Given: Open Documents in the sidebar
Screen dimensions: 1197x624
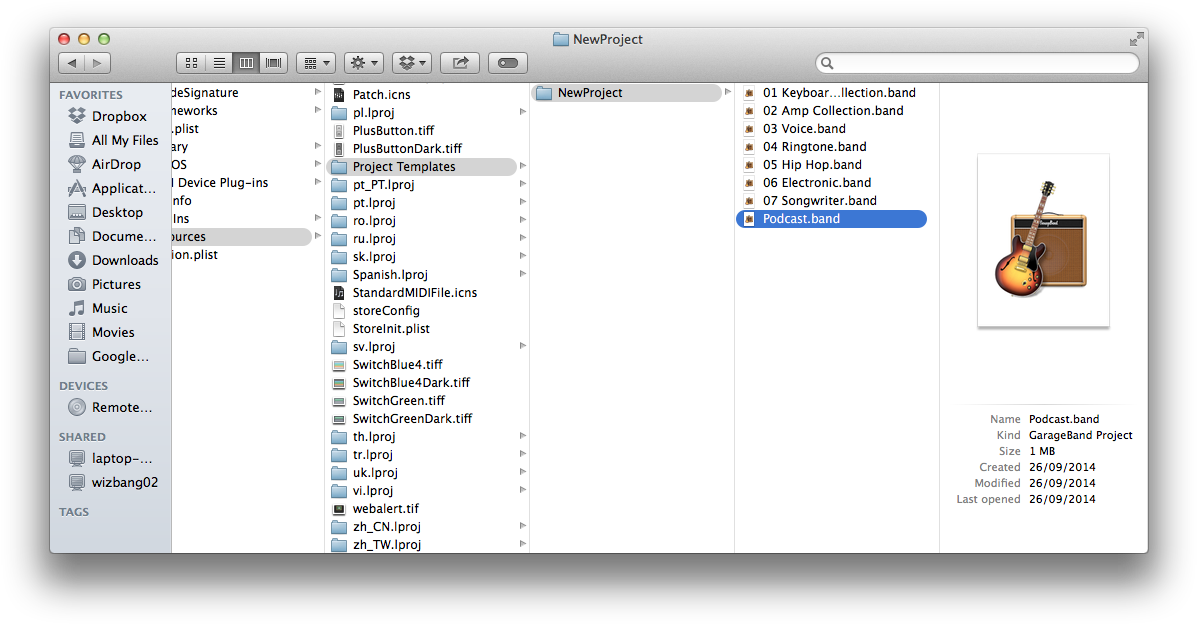Looking at the screenshot, I should click(x=111, y=236).
